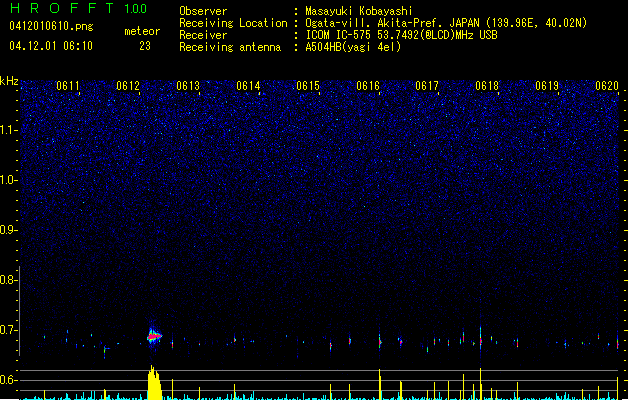Viewport: 629px width, 400px height.
Task: Select the Ogata-vill. Akita-Pref. JAPAN location text
Action: pos(446,23)
